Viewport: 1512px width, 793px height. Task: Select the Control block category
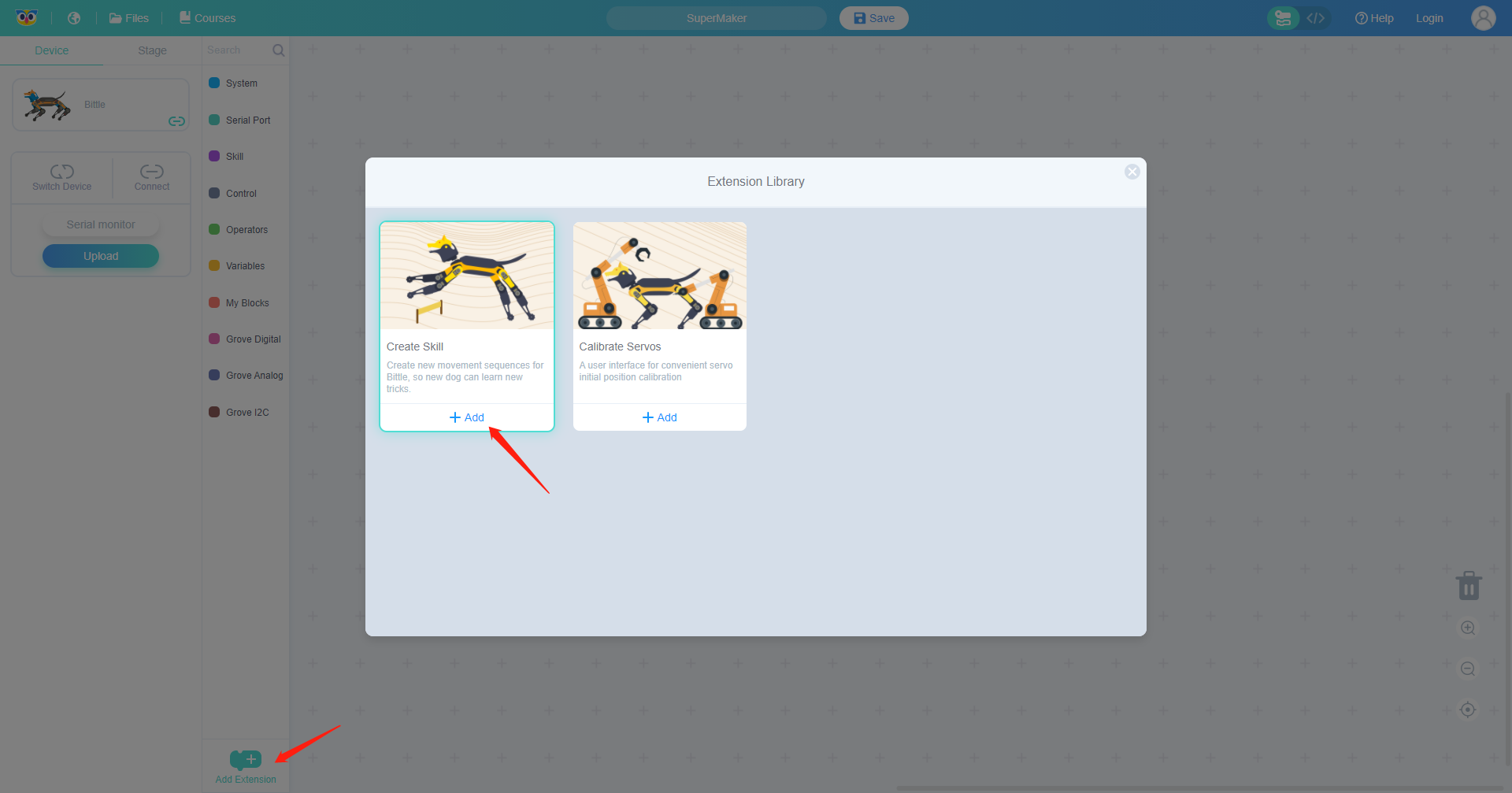(233, 194)
